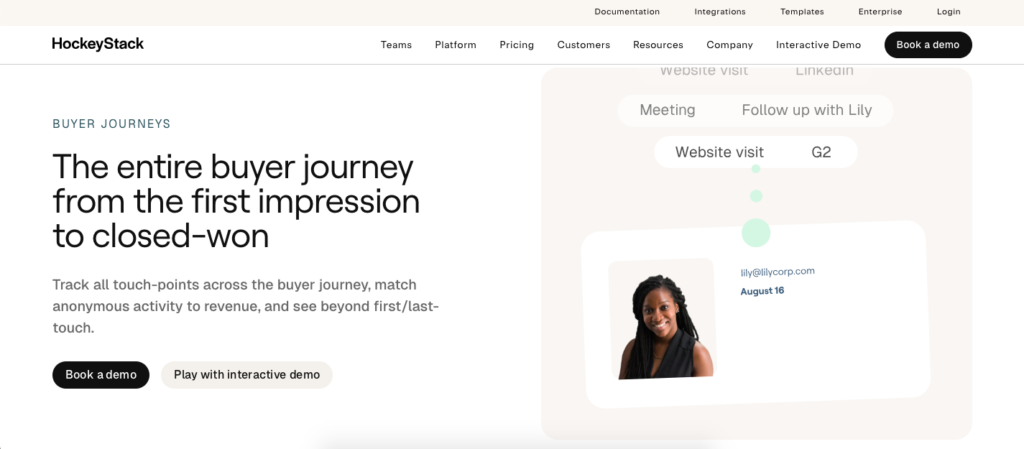Go to the Pricing page
Viewport: 1024px width, 449px height.
click(x=517, y=45)
